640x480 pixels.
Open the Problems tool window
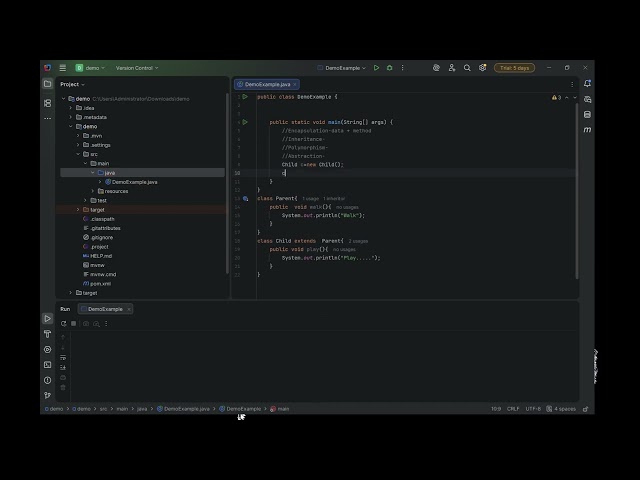[x=48, y=380]
